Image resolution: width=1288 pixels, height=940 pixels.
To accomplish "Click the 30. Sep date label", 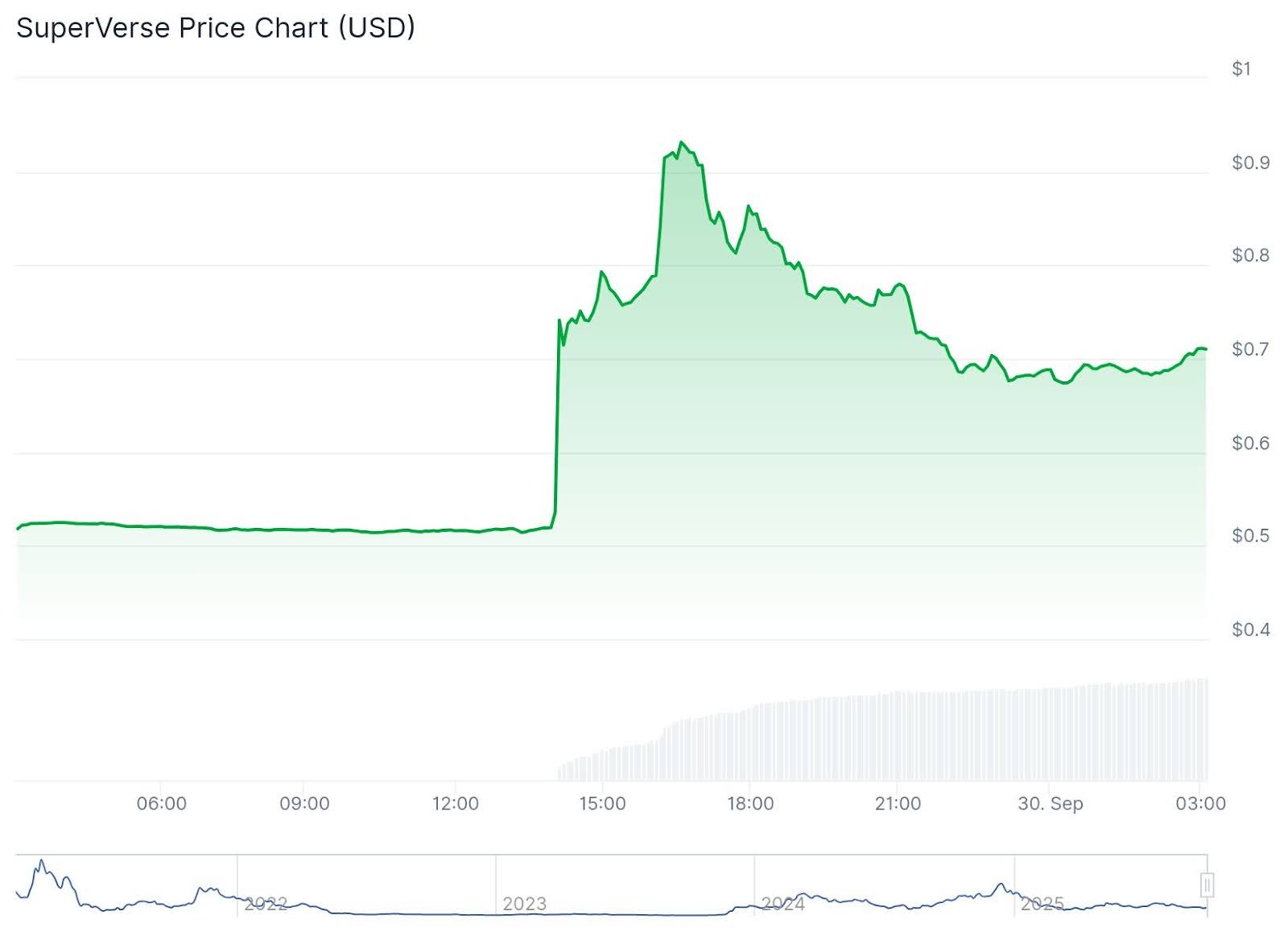I will click(1050, 803).
